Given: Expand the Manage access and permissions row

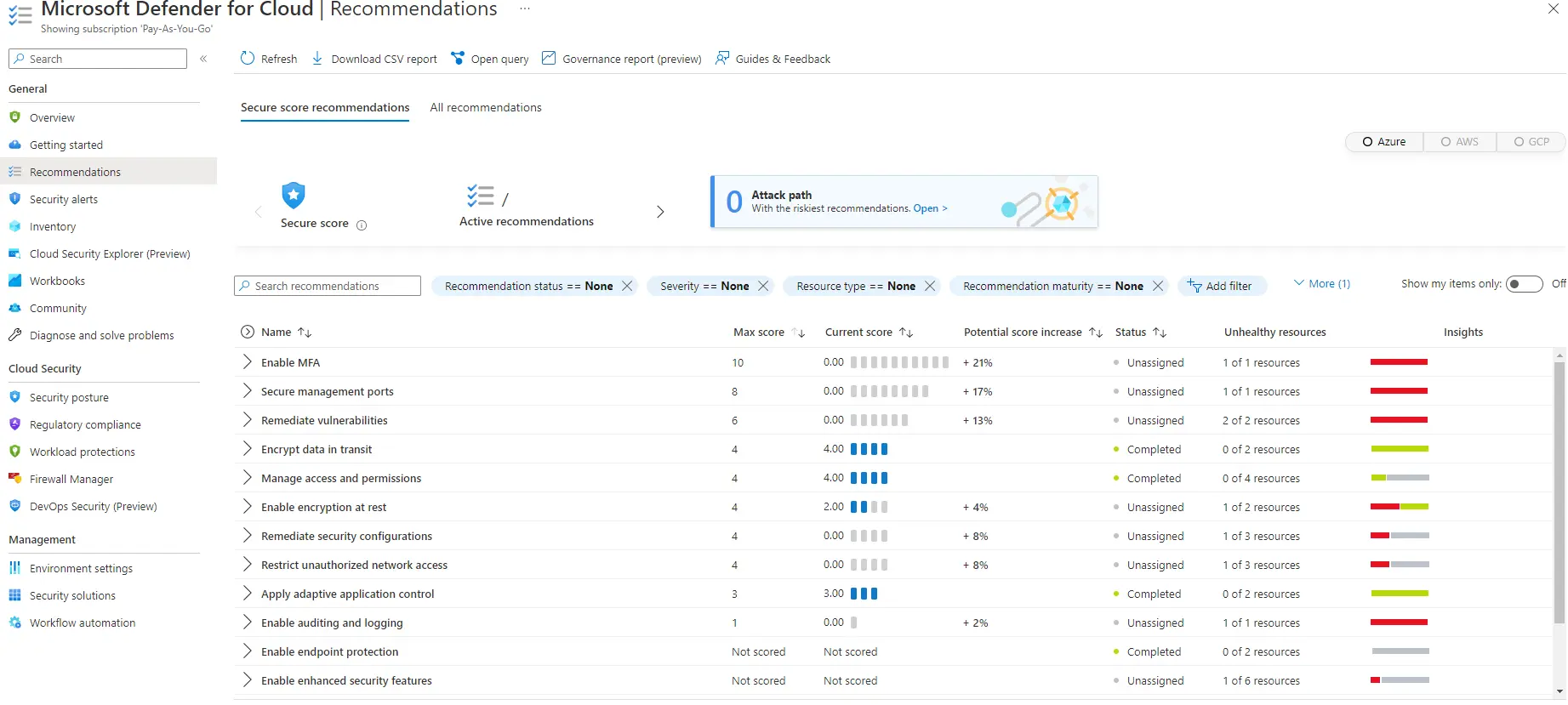Looking at the screenshot, I should [x=247, y=477].
